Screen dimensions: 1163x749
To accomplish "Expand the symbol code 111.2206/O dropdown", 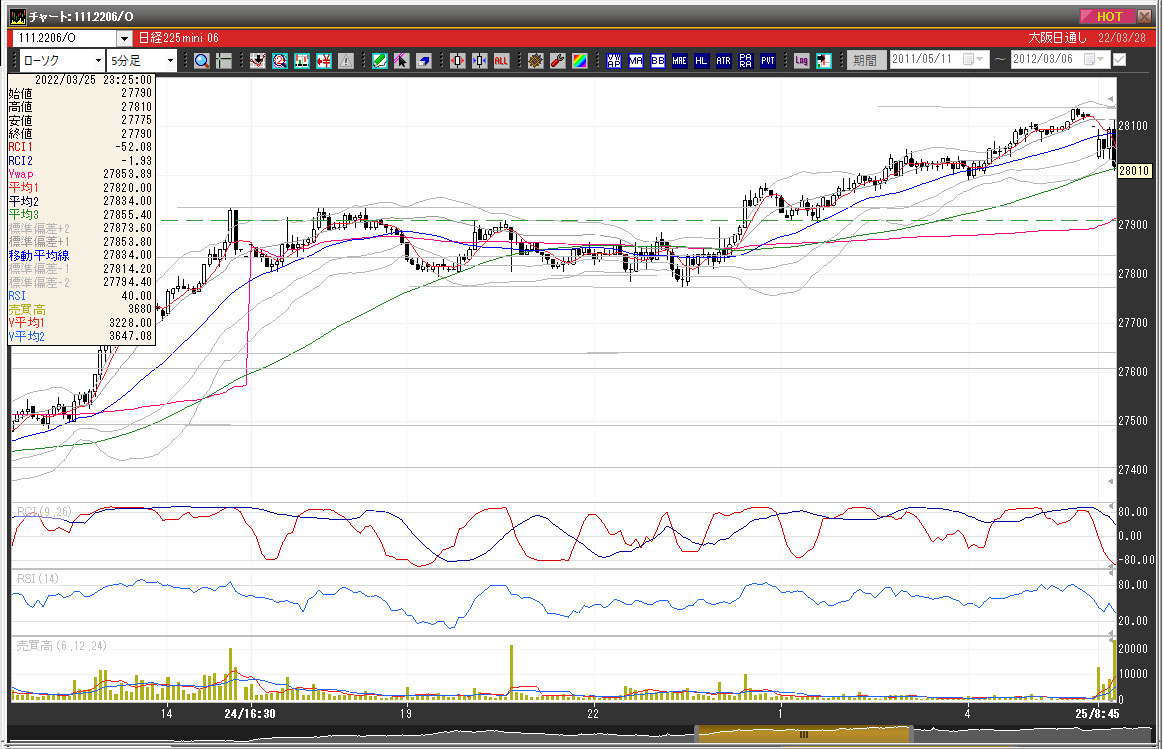I will (124, 38).
